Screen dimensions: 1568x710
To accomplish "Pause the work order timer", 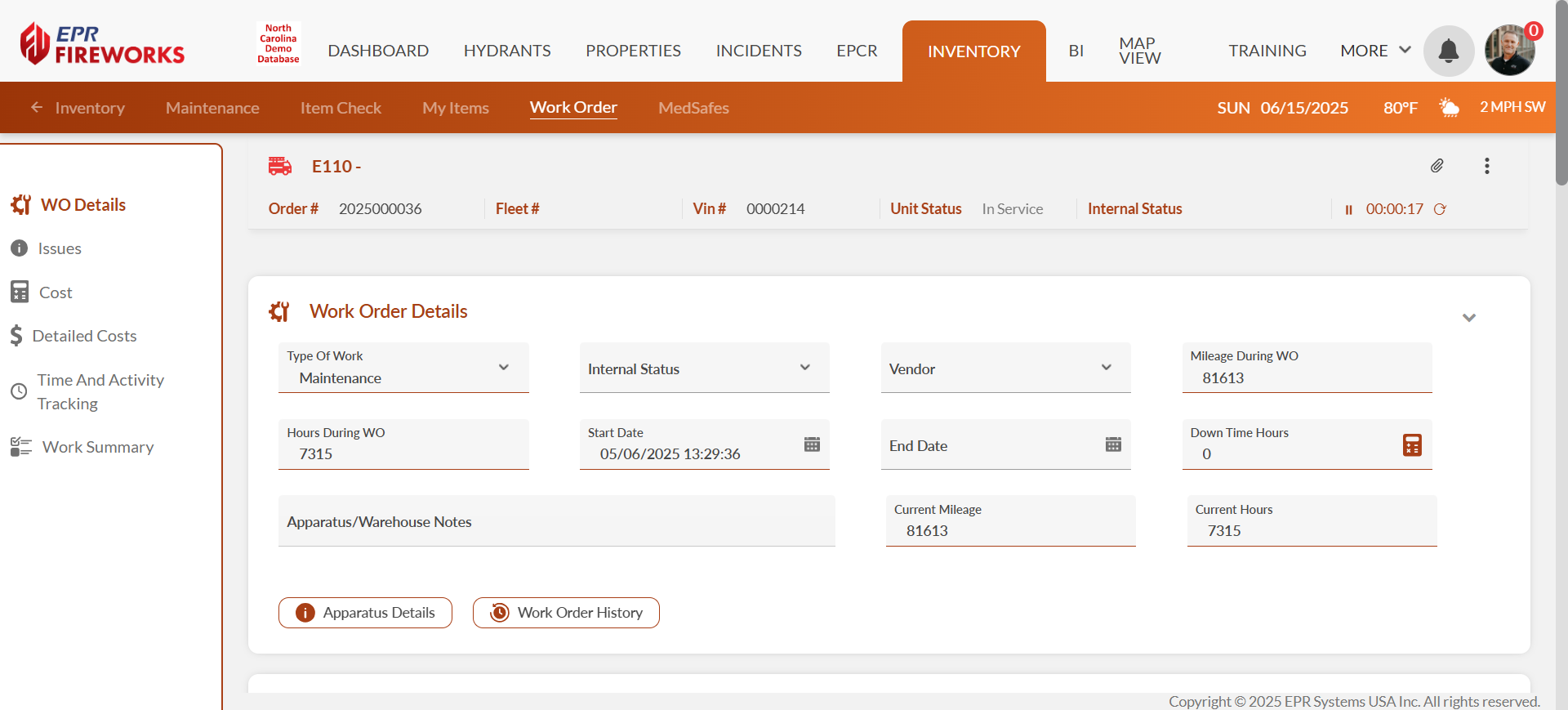I will [x=1348, y=210].
